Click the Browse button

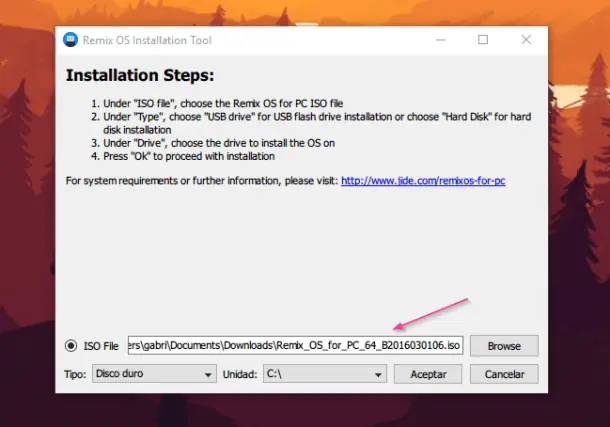504,346
